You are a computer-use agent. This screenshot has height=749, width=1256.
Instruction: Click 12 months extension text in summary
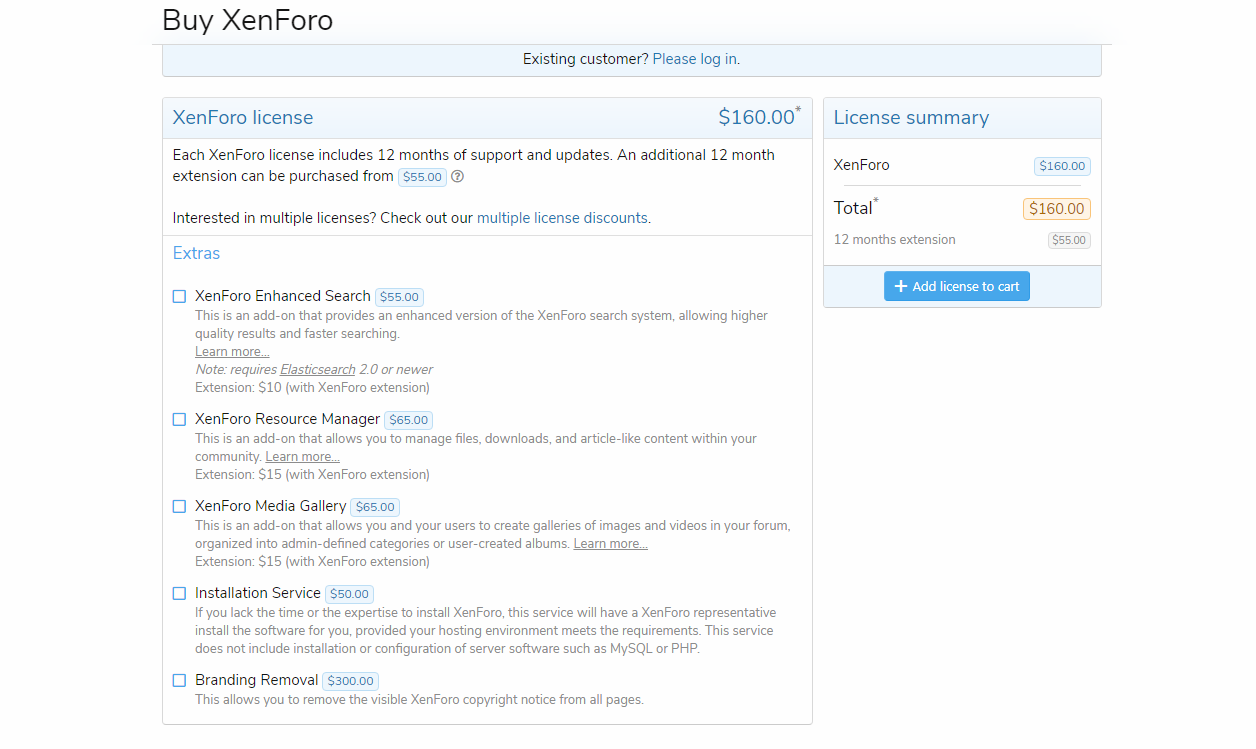click(894, 240)
